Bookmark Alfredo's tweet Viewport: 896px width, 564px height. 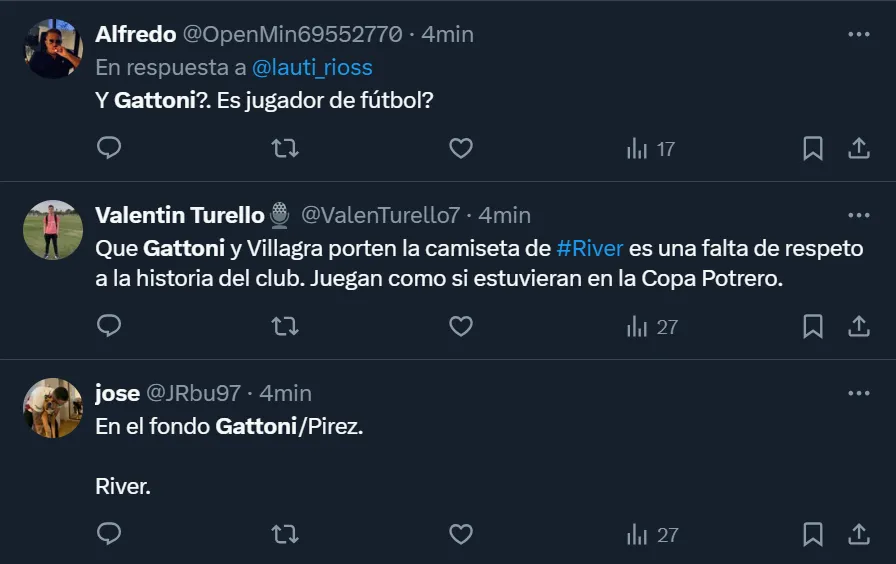[813, 149]
